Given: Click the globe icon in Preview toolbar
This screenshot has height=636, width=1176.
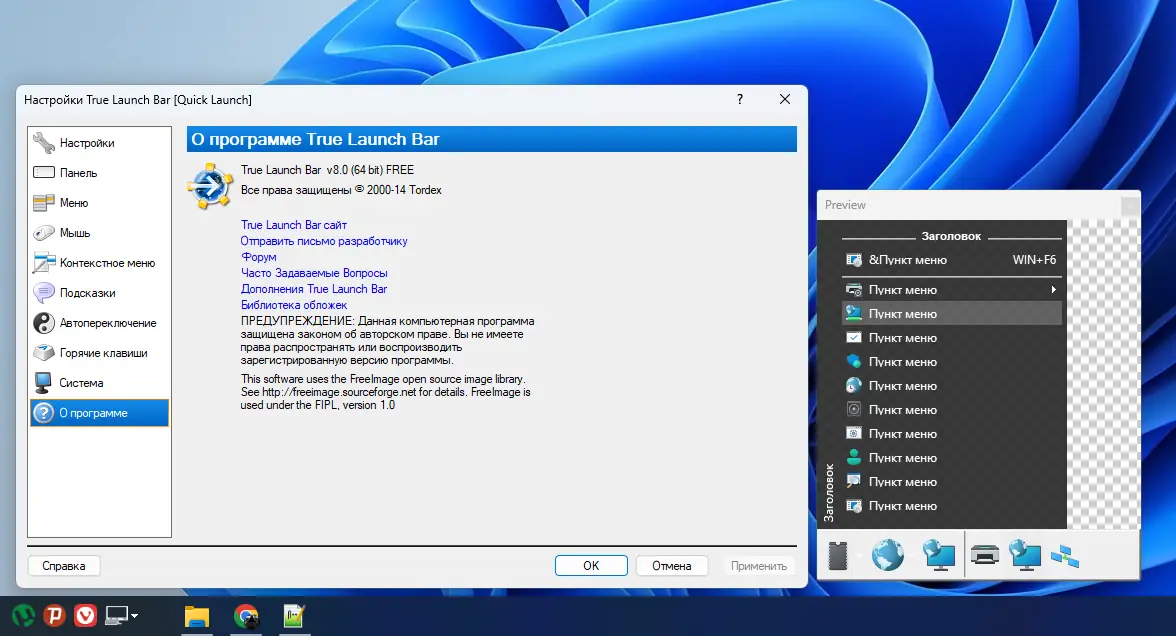Looking at the screenshot, I should pos(887,556).
